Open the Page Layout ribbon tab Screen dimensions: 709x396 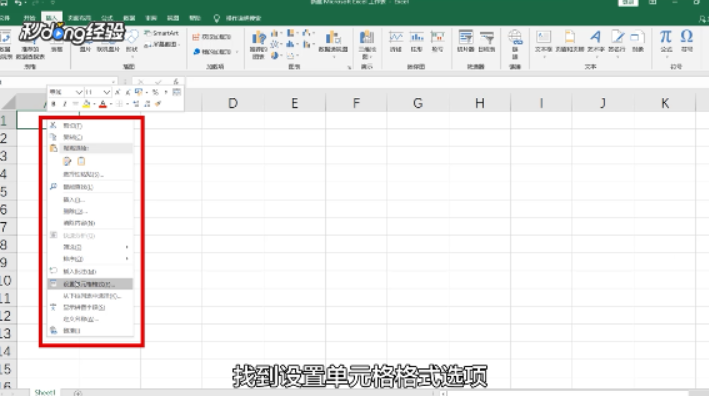point(79,18)
